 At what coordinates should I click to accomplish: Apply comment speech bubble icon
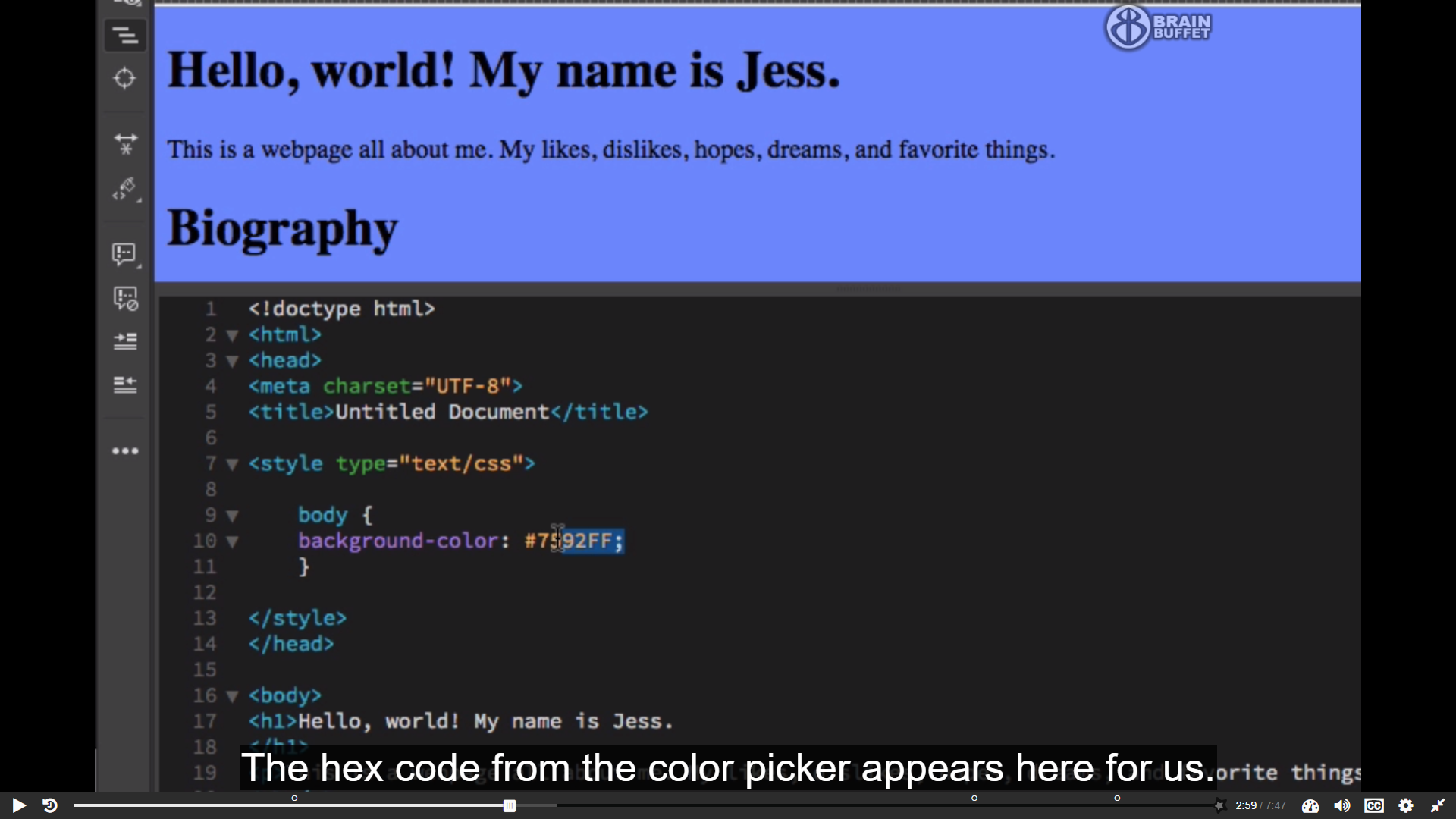click(125, 254)
